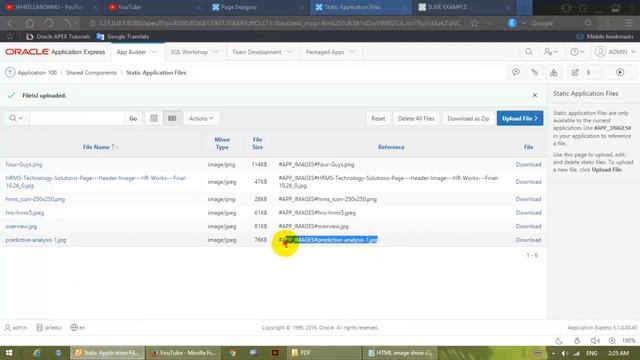Dismiss the File(s) uploaded message
The height and width of the screenshot is (360, 640).
coord(535,95)
